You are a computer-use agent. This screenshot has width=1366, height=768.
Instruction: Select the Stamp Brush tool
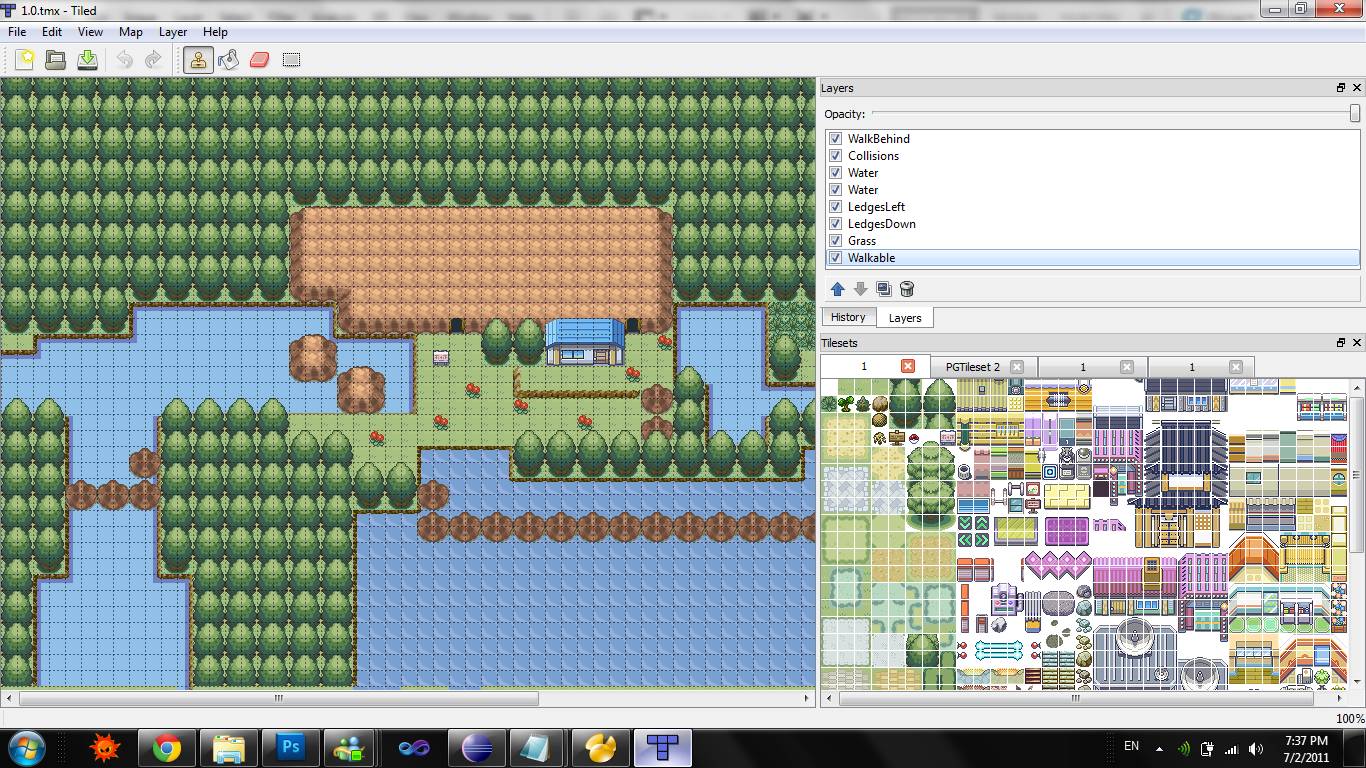tap(198, 60)
